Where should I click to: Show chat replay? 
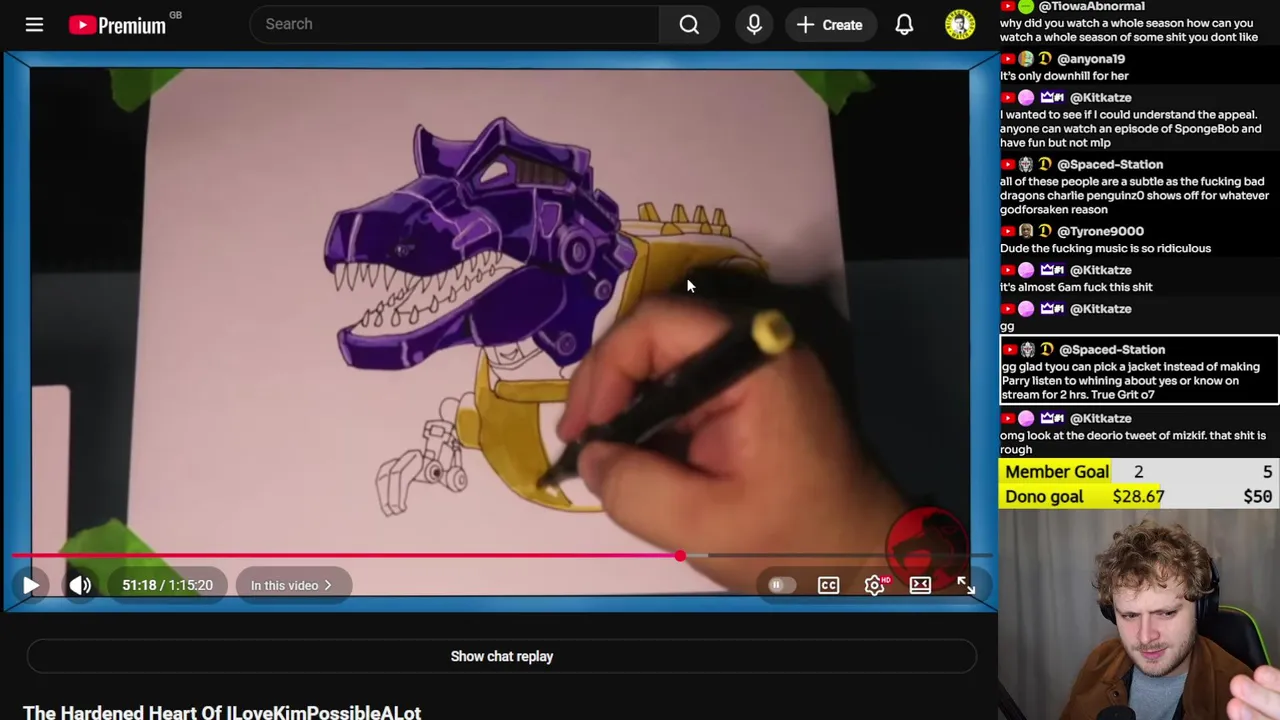(502, 656)
